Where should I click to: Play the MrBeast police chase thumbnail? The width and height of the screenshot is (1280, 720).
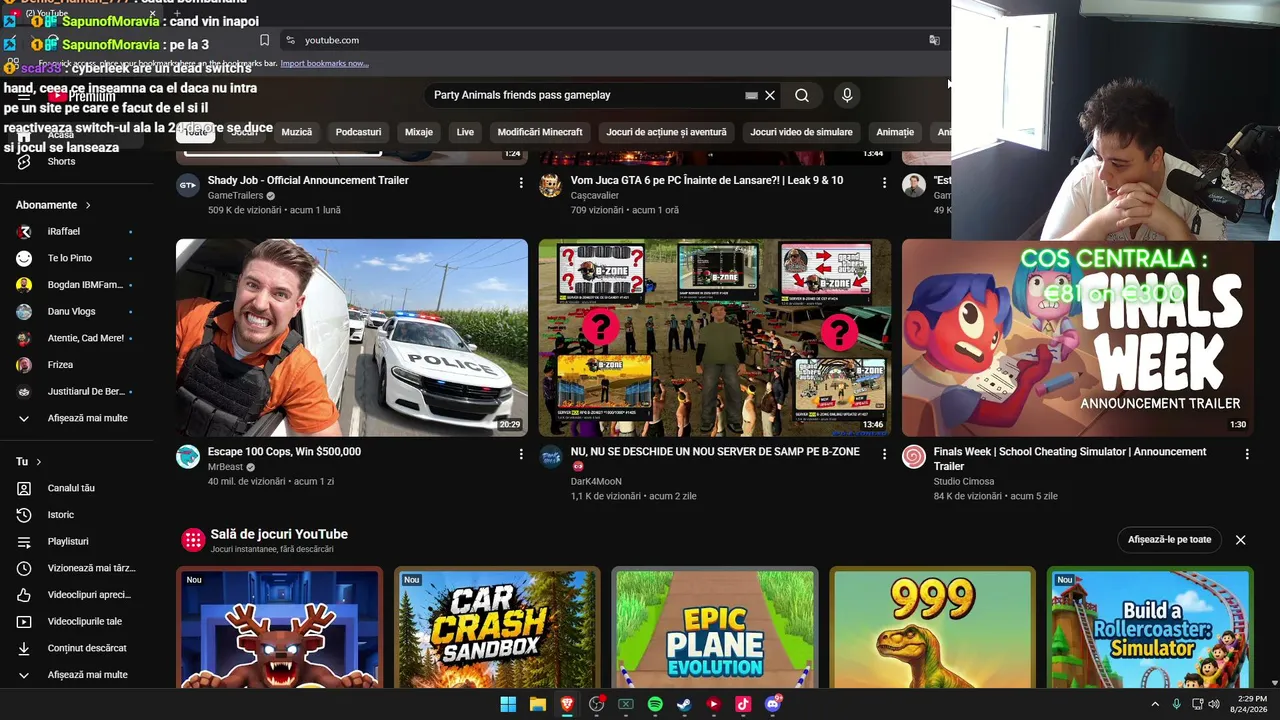point(352,337)
